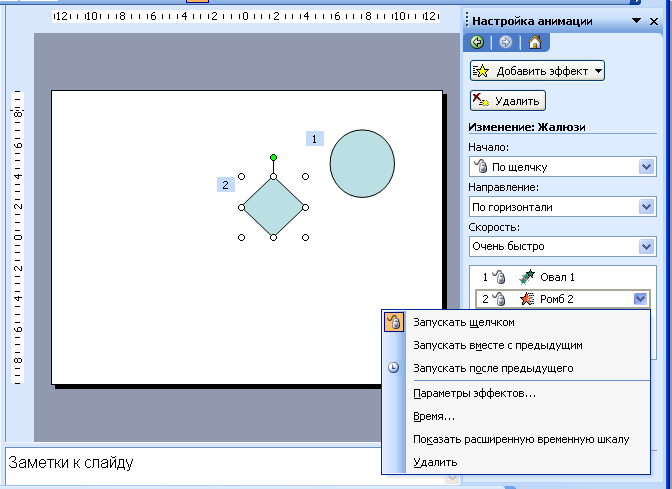Viewport: 672px width, 489px height.
Task: Click the green rotation handle of the rhombus
Action: [x=273, y=158]
